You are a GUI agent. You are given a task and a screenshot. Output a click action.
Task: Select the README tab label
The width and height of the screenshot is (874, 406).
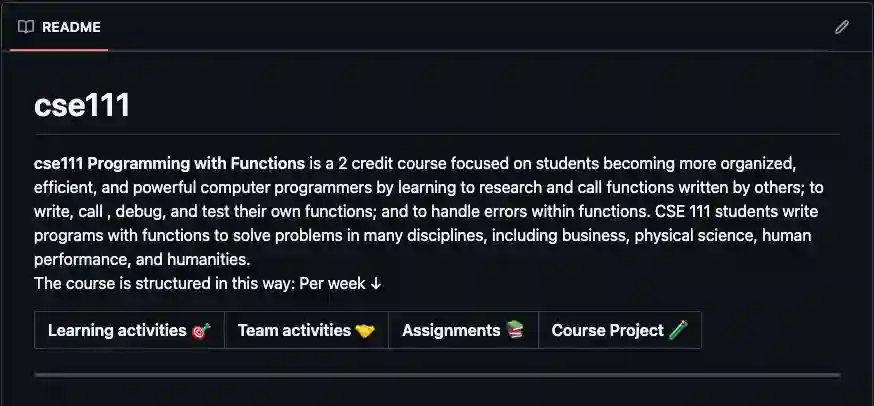click(71, 27)
